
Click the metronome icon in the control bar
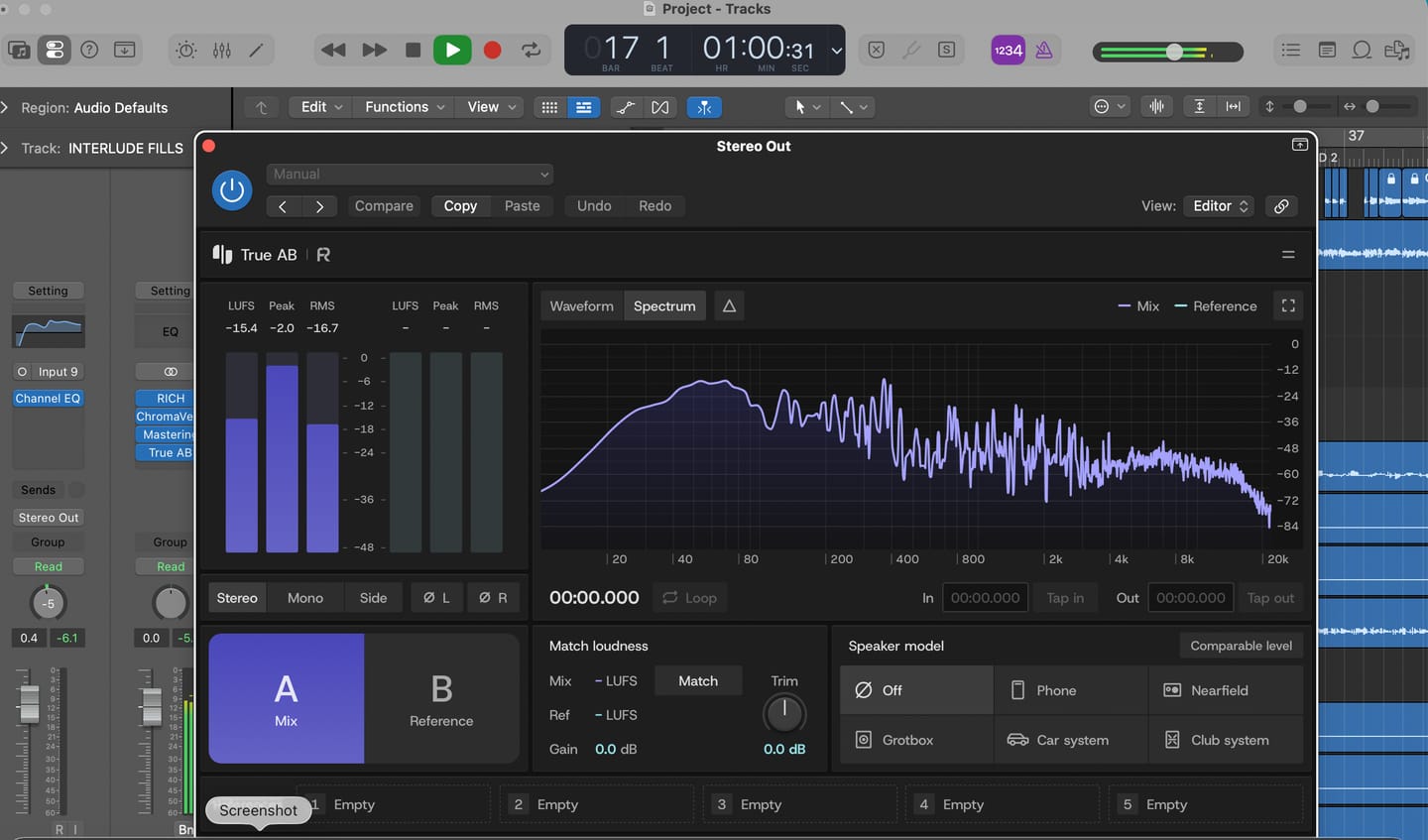(x=1043, y=50)
